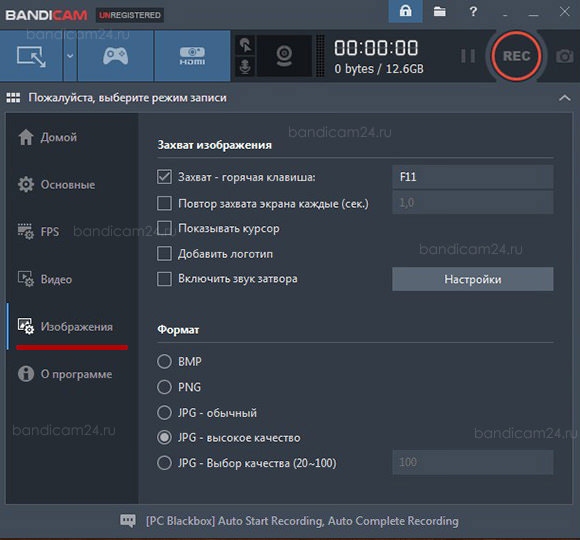Enable Добавить логотип checkbox
580x540 pixels.
(x=164, y=254)
